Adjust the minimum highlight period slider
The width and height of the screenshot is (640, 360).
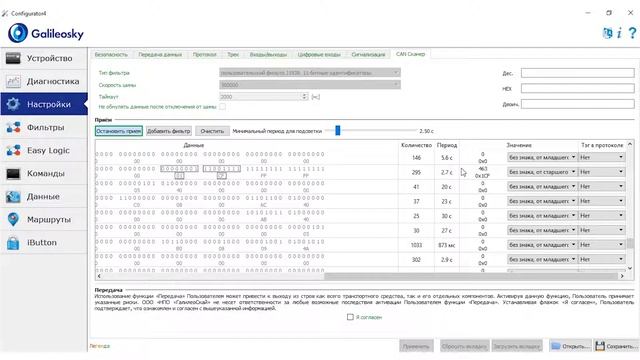coord(338,131)
